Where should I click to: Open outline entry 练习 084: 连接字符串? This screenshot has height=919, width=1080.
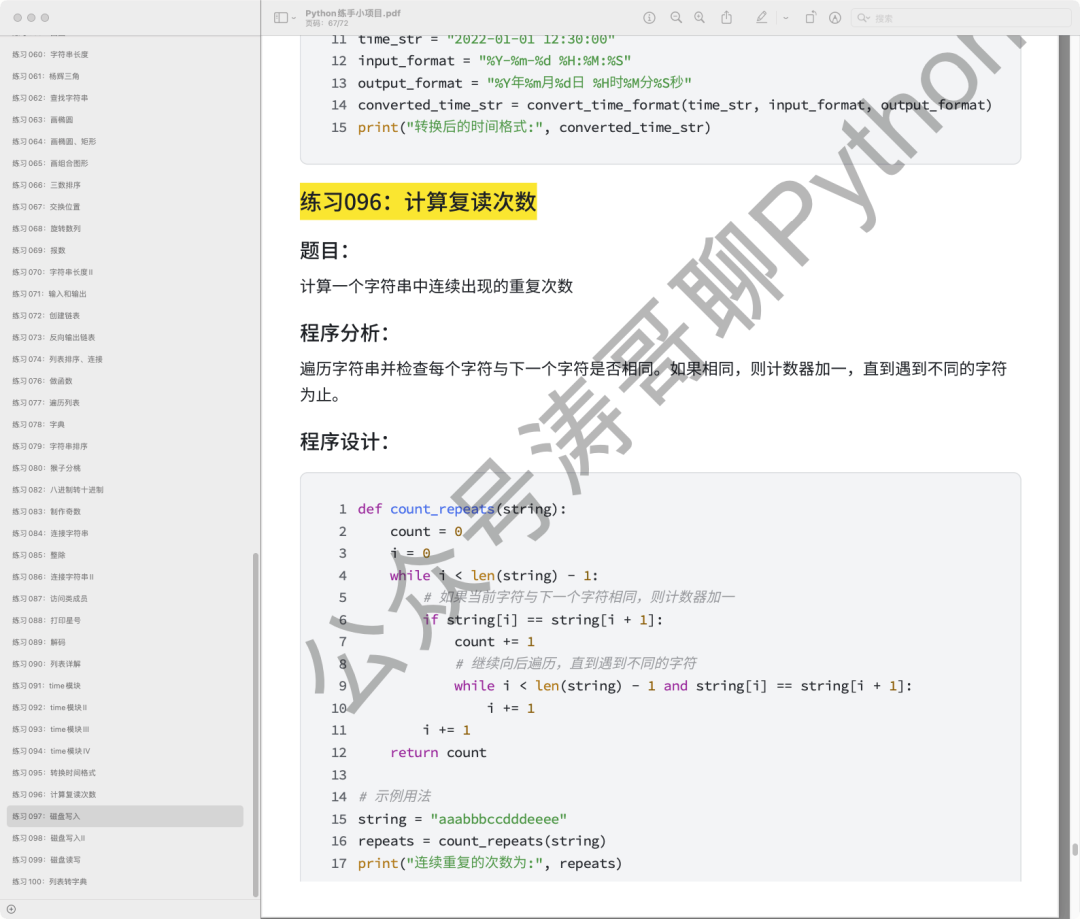coord(50,534)
